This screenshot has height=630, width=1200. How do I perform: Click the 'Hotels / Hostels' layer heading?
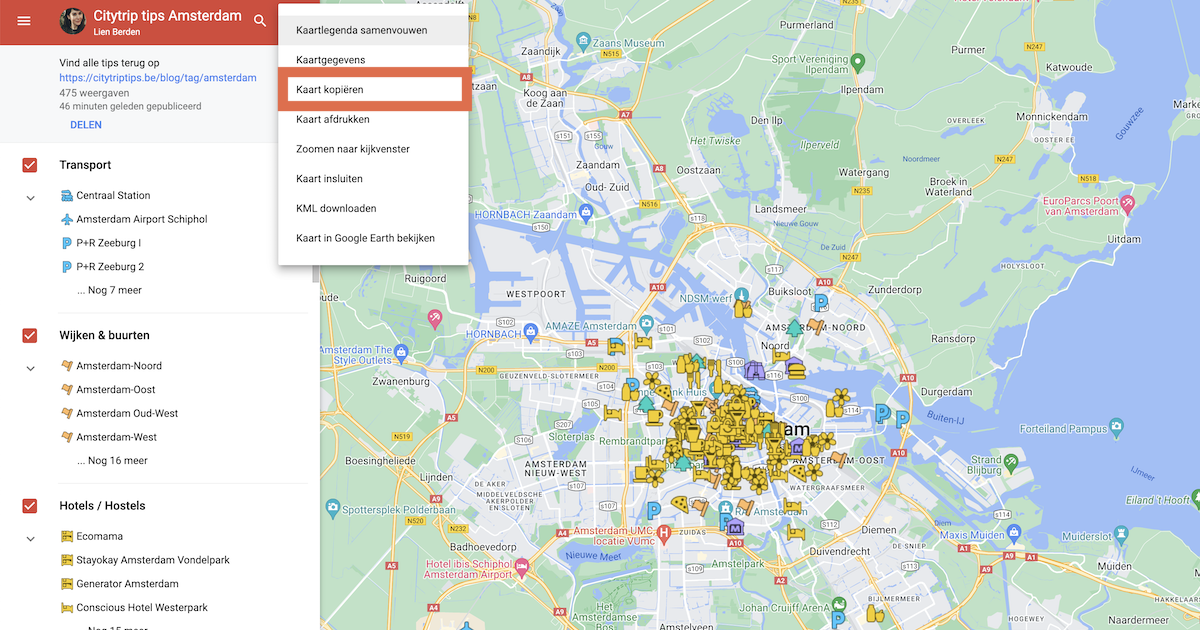pos(102,506)
